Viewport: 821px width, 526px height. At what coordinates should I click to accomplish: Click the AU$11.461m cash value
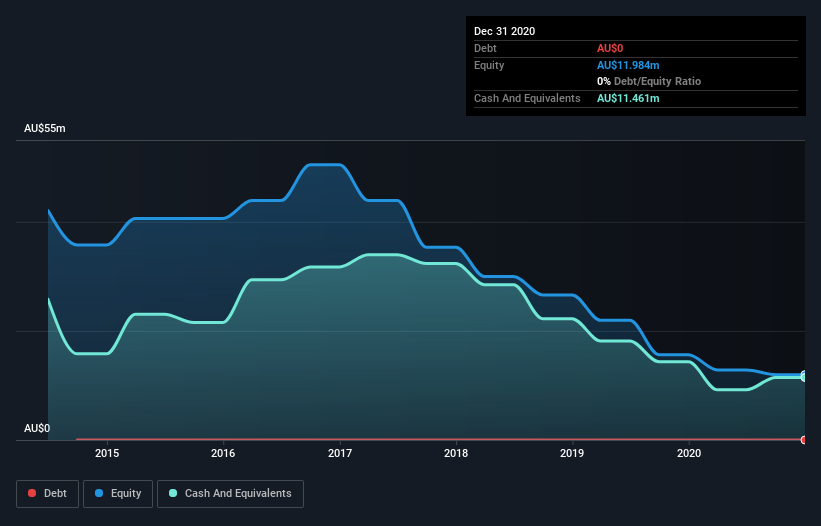pos(628,98)
